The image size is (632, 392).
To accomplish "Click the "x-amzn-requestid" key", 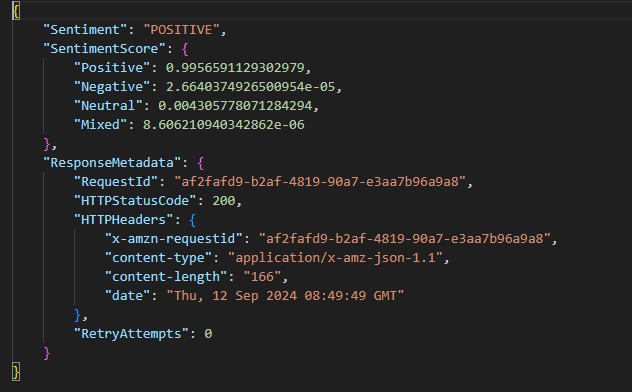I will [174, 239].
